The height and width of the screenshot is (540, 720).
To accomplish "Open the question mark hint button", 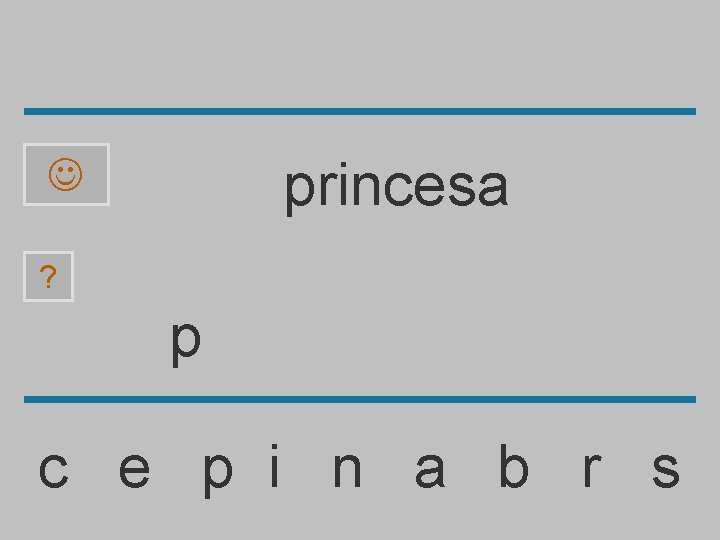I will pos(48,276).
